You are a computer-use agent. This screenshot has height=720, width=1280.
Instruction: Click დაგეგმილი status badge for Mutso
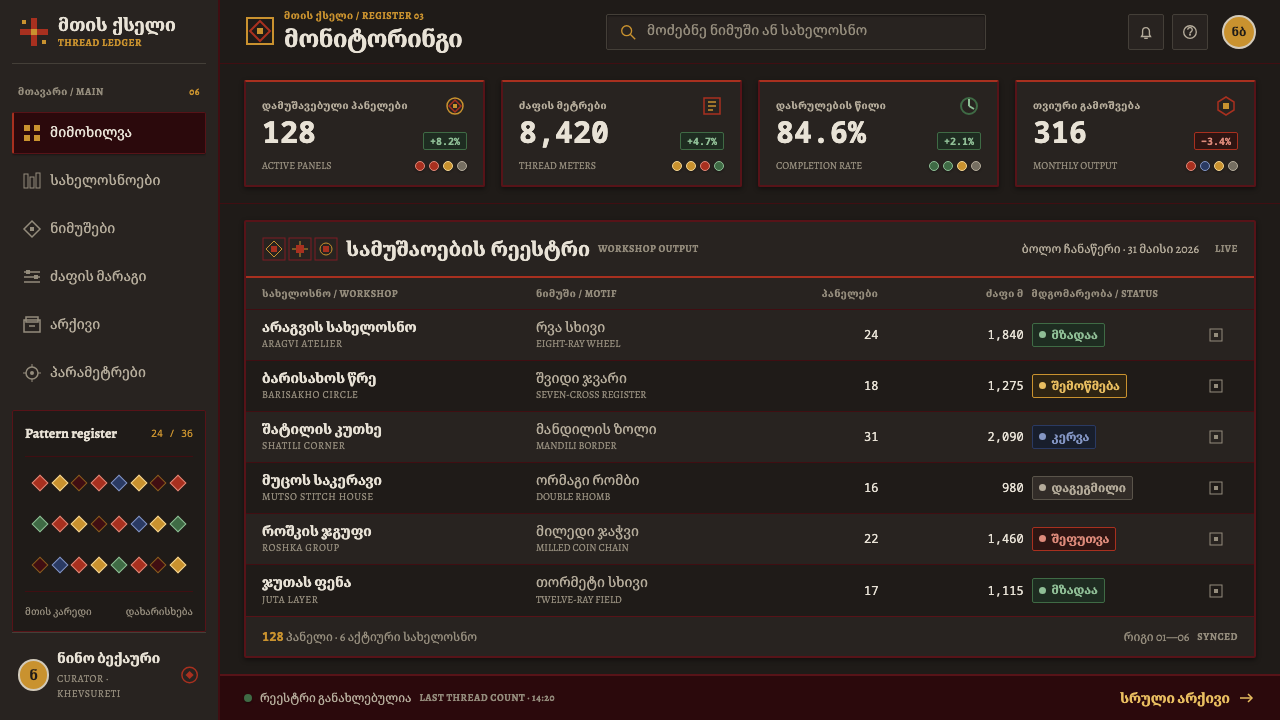[1082, 488]
